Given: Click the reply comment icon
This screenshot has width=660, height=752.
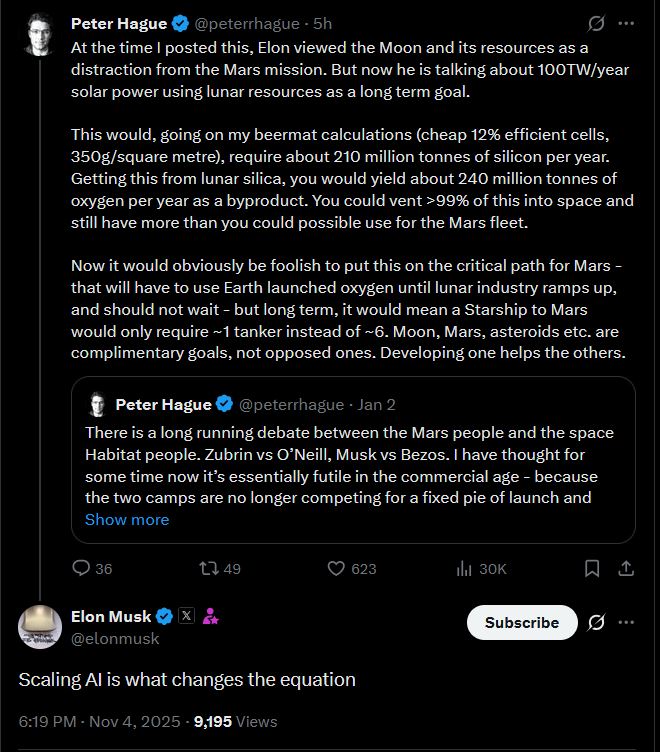Looking at the screenshot, I should pyautogui.click(x=82, y=568).
